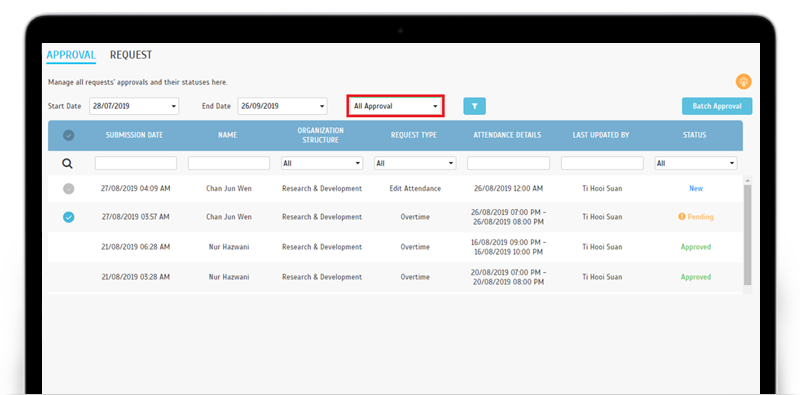Click the orange warning icon beside Pending
The height and width of the screenshot is (395, 800).
pos(681,217)
